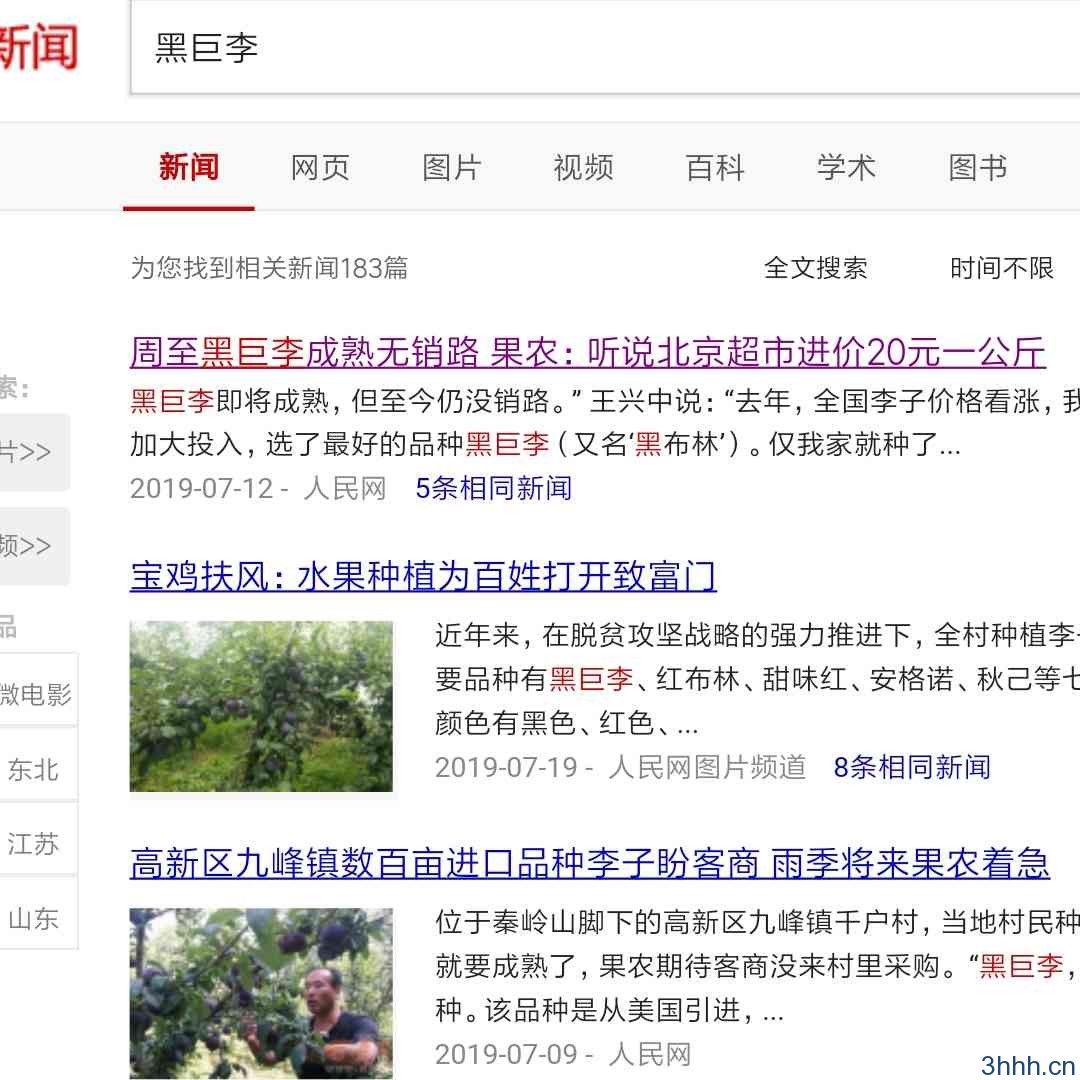Select the 百科 tab
1080x1080 pixels.
715,167
